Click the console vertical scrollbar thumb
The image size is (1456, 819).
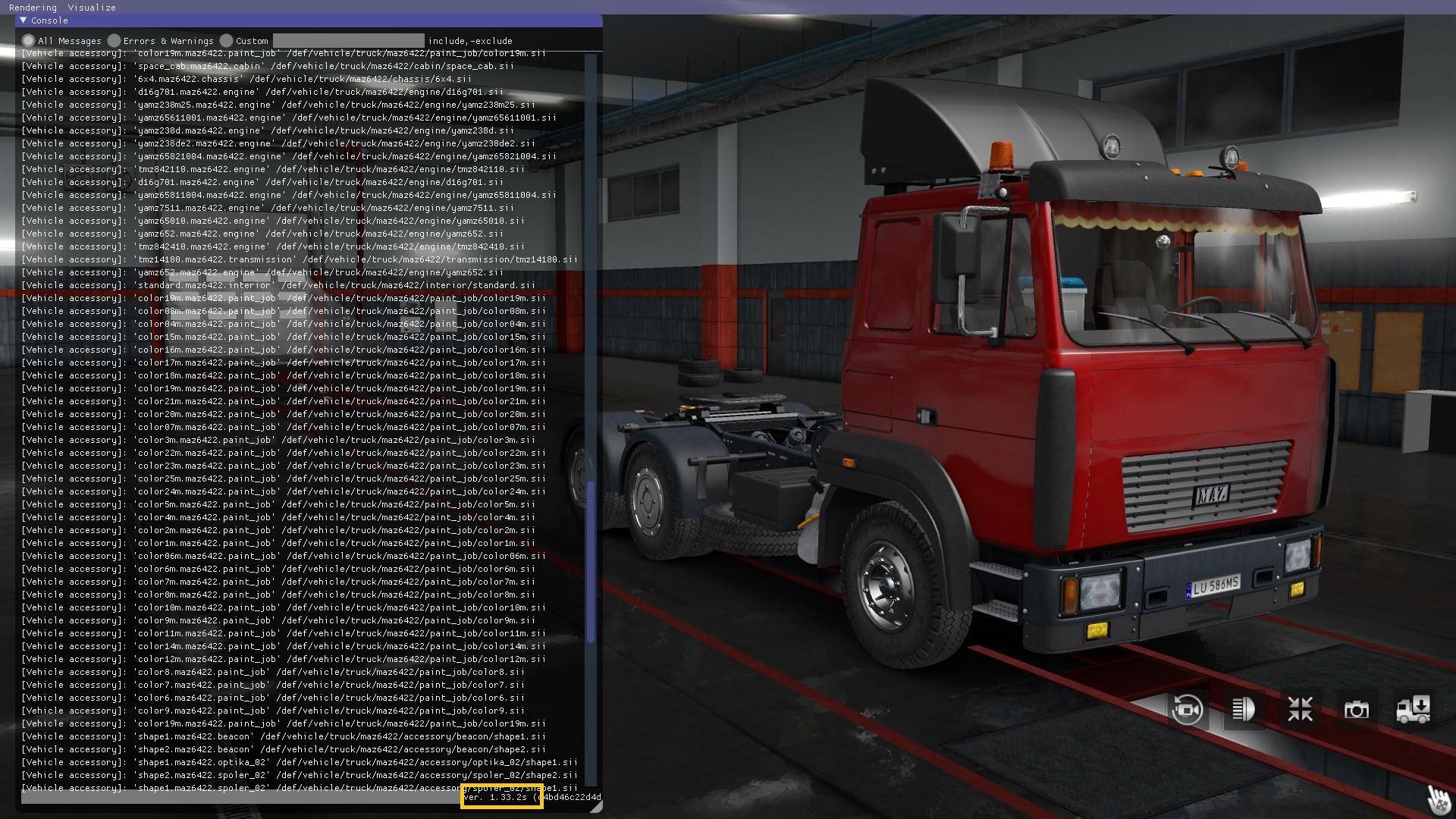pyautogui.click(x=591, y=561)
